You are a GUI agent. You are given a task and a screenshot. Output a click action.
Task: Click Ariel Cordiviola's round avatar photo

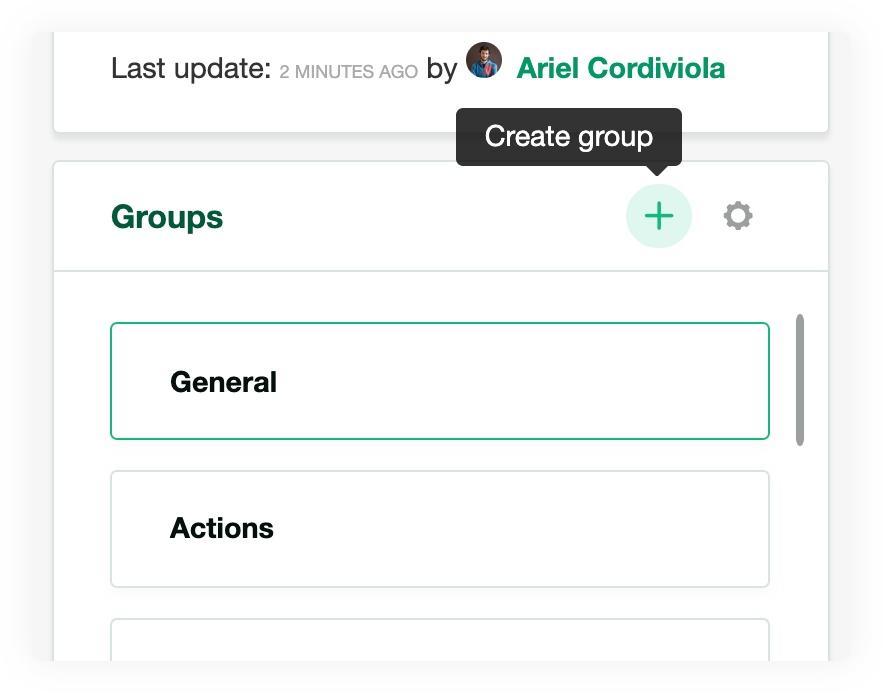tap(484, 60)
